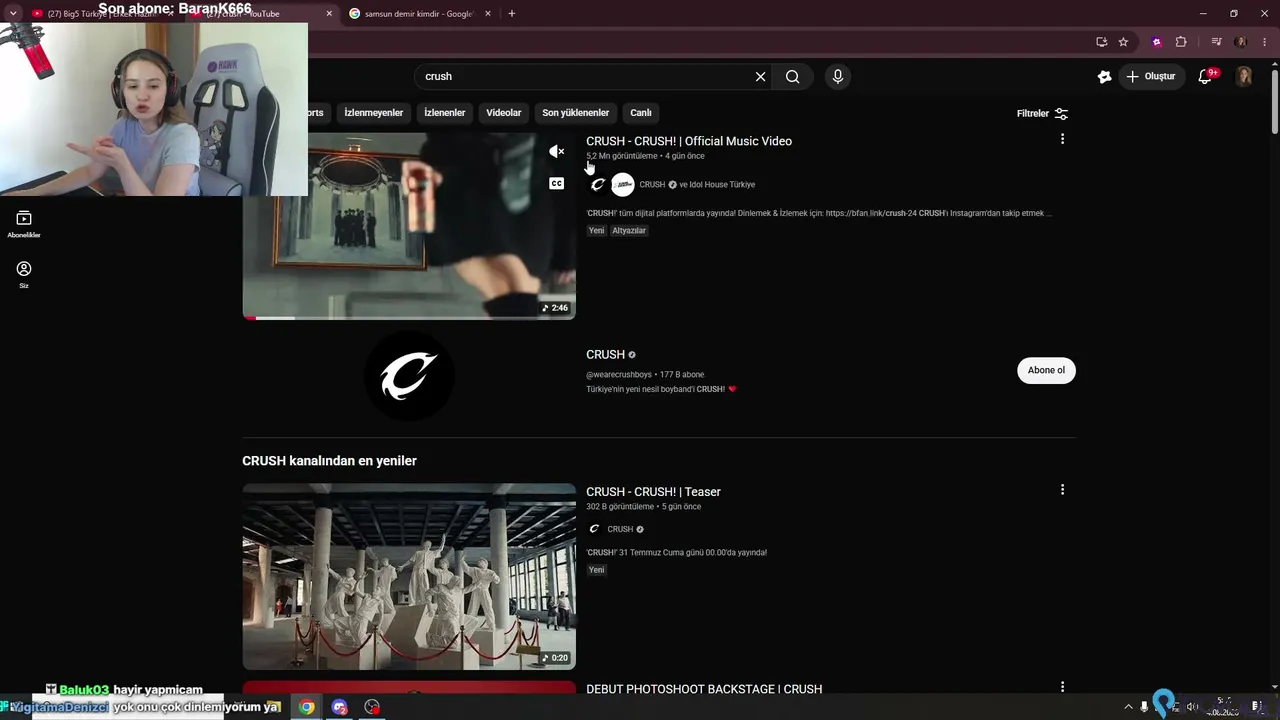The width and height of the screenshot is (1280, 720).
Task: Click the purple extension icon in Chrome toolbar
Action: point(1157,42)
